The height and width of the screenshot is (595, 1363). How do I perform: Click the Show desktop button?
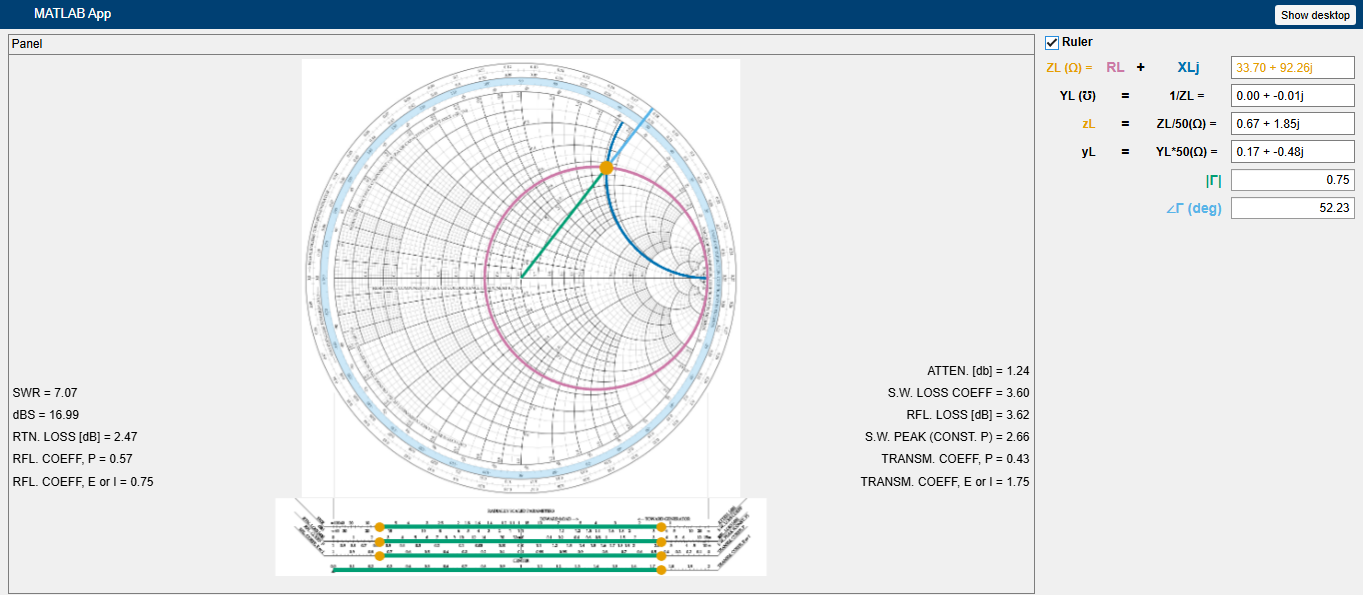click(x=1313, y=14)
